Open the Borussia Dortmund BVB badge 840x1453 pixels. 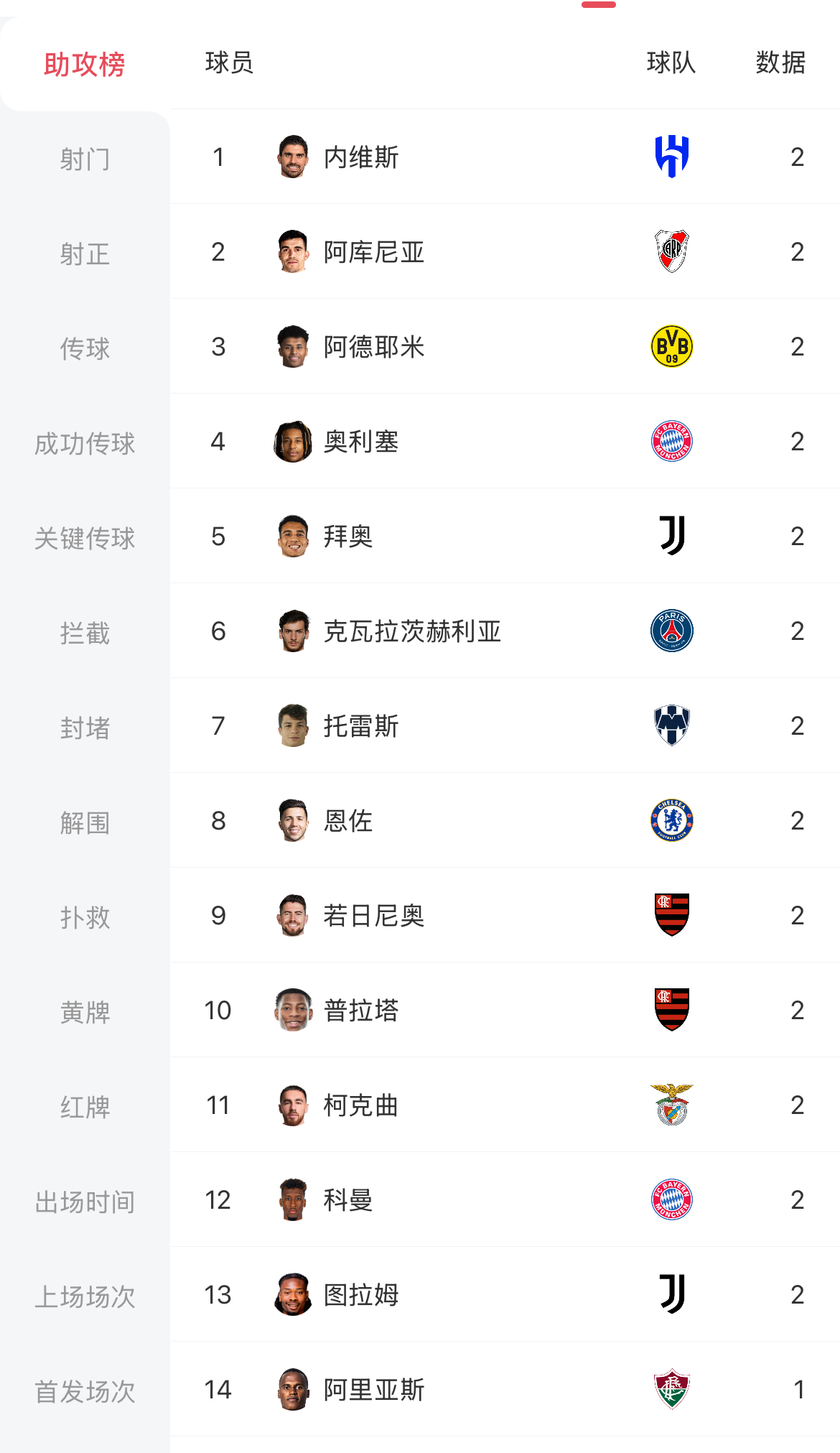(671, 346)
